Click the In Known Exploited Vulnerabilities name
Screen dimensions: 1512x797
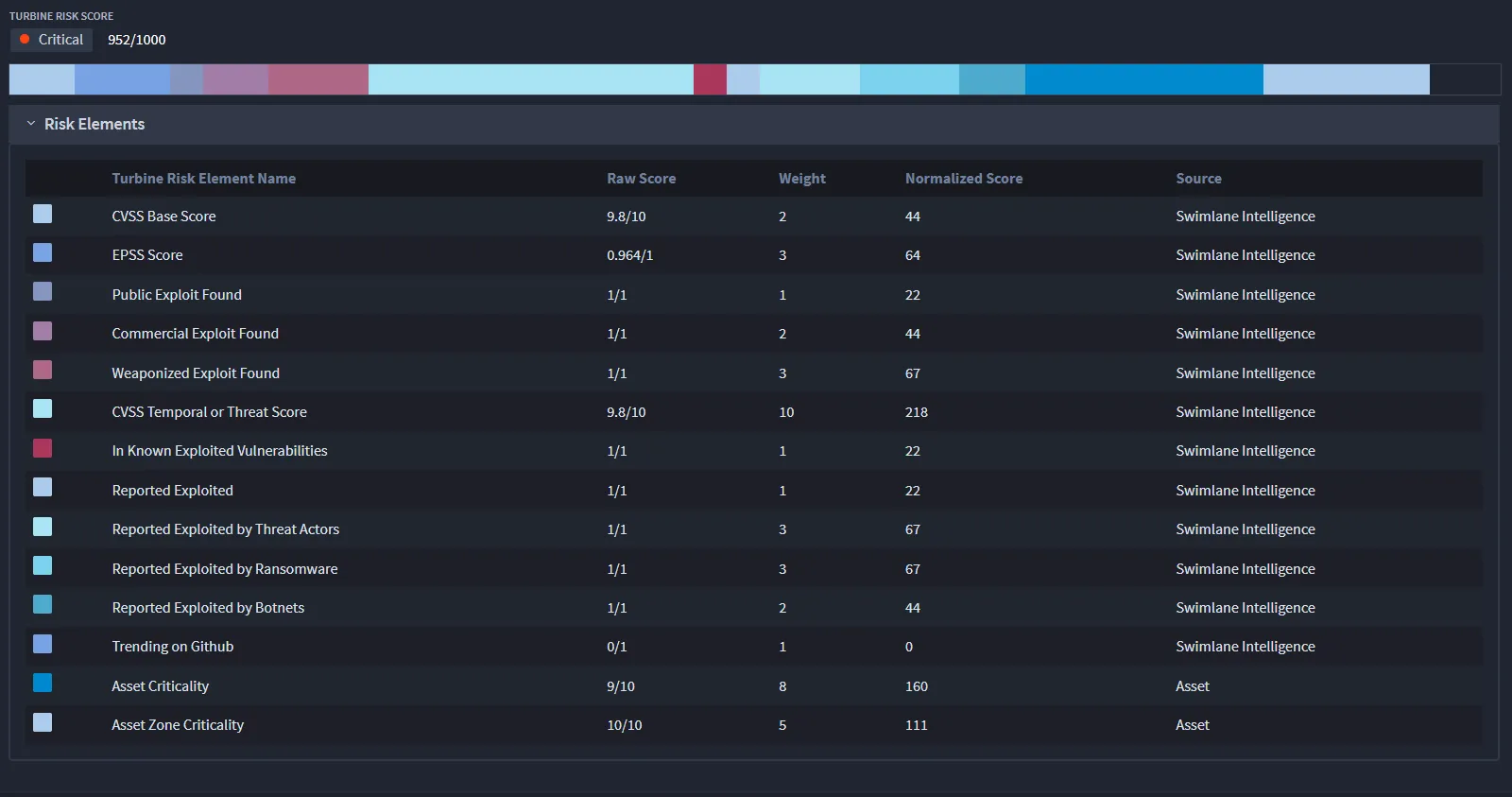(220, 451)
